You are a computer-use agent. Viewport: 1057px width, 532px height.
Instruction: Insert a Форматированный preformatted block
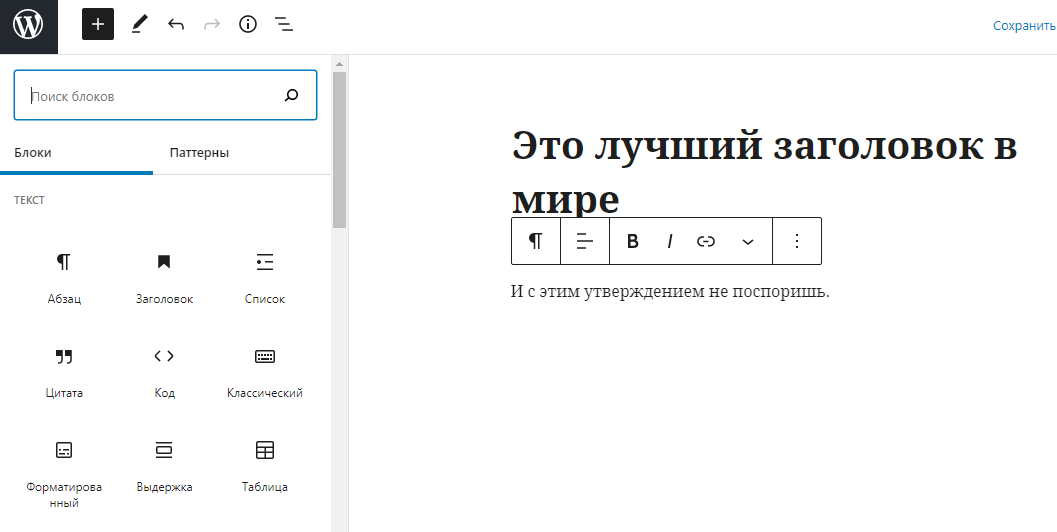(64, 474)
